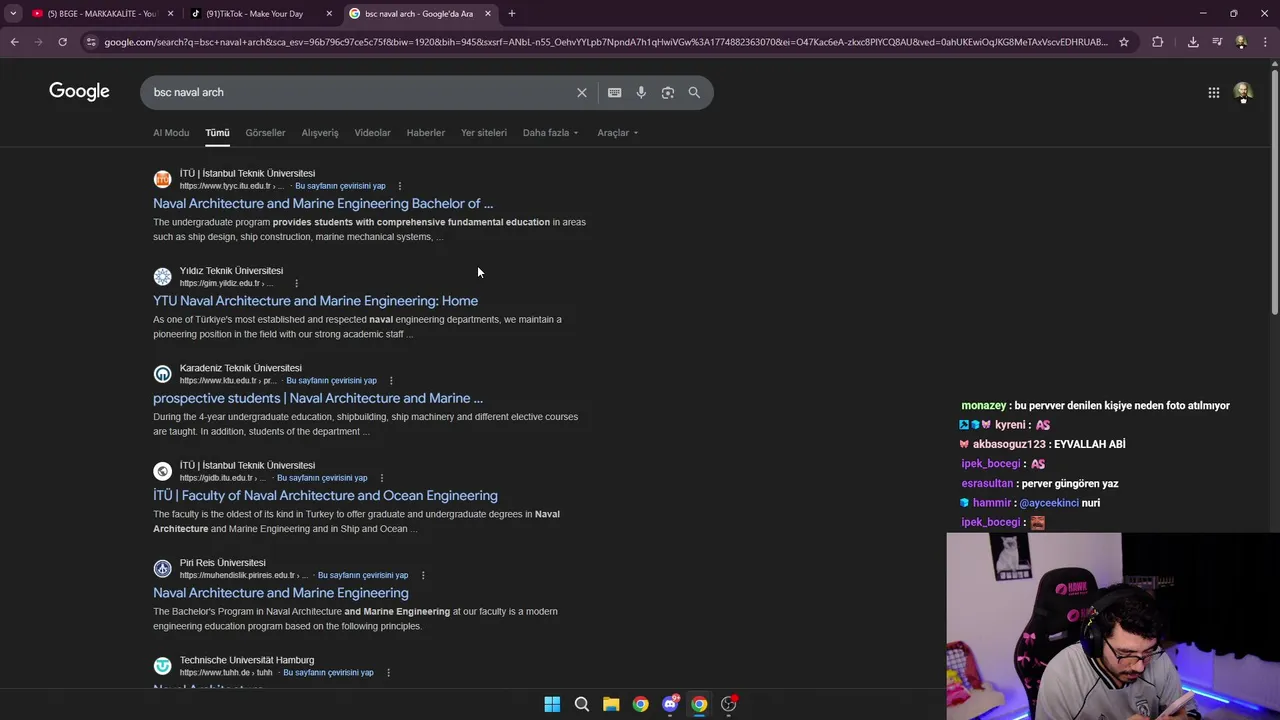This screenshot has height=720, width=1280.
Task: Open more options for the İTÜ tyyc result
Action: (399, 186)
